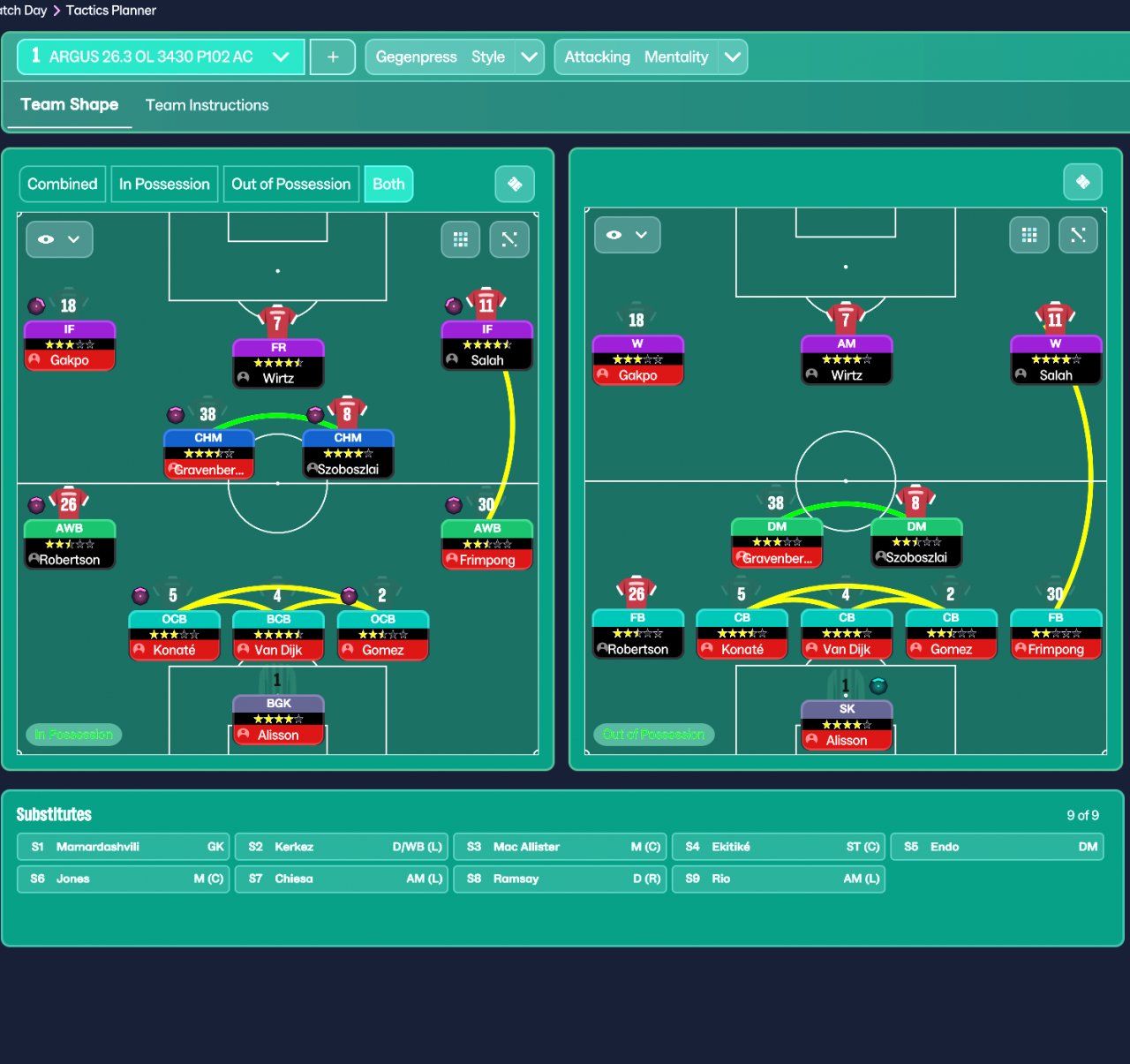1130x1064 pixels.
Task: Select Gravenberch's CHM role card
Action: tap(209, 454)
